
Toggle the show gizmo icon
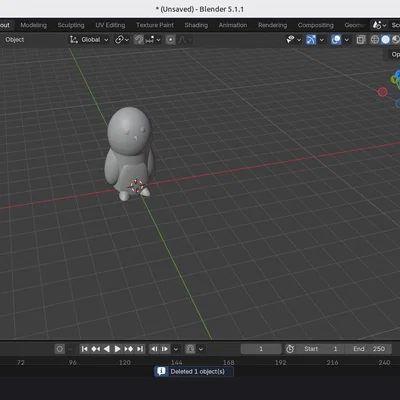coord(311,40)
